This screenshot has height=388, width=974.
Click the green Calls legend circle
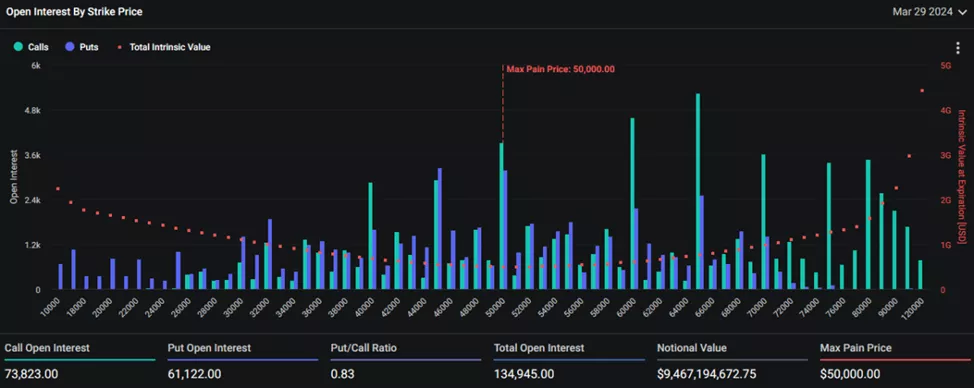[x=18, y=47]
